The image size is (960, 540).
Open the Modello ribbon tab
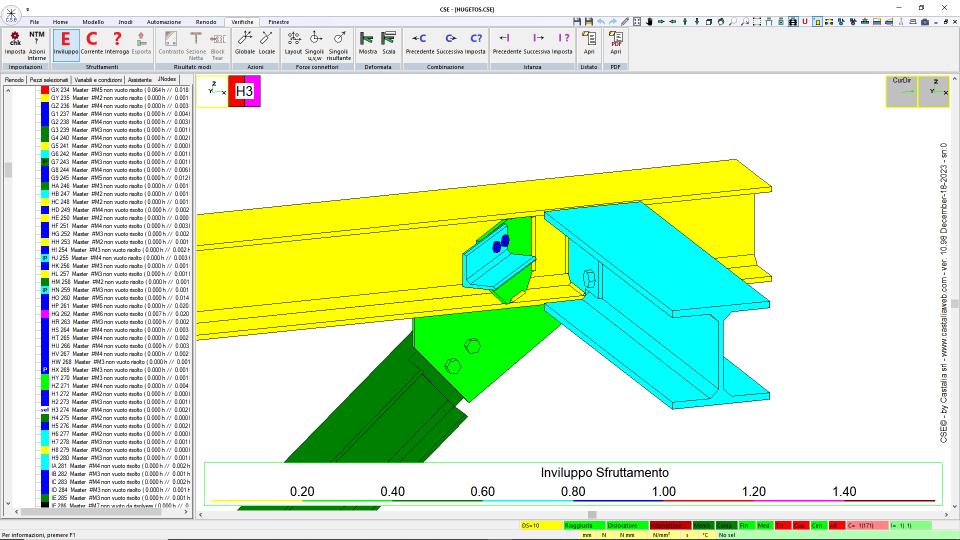pyautogui.click(x=93, y=21)
